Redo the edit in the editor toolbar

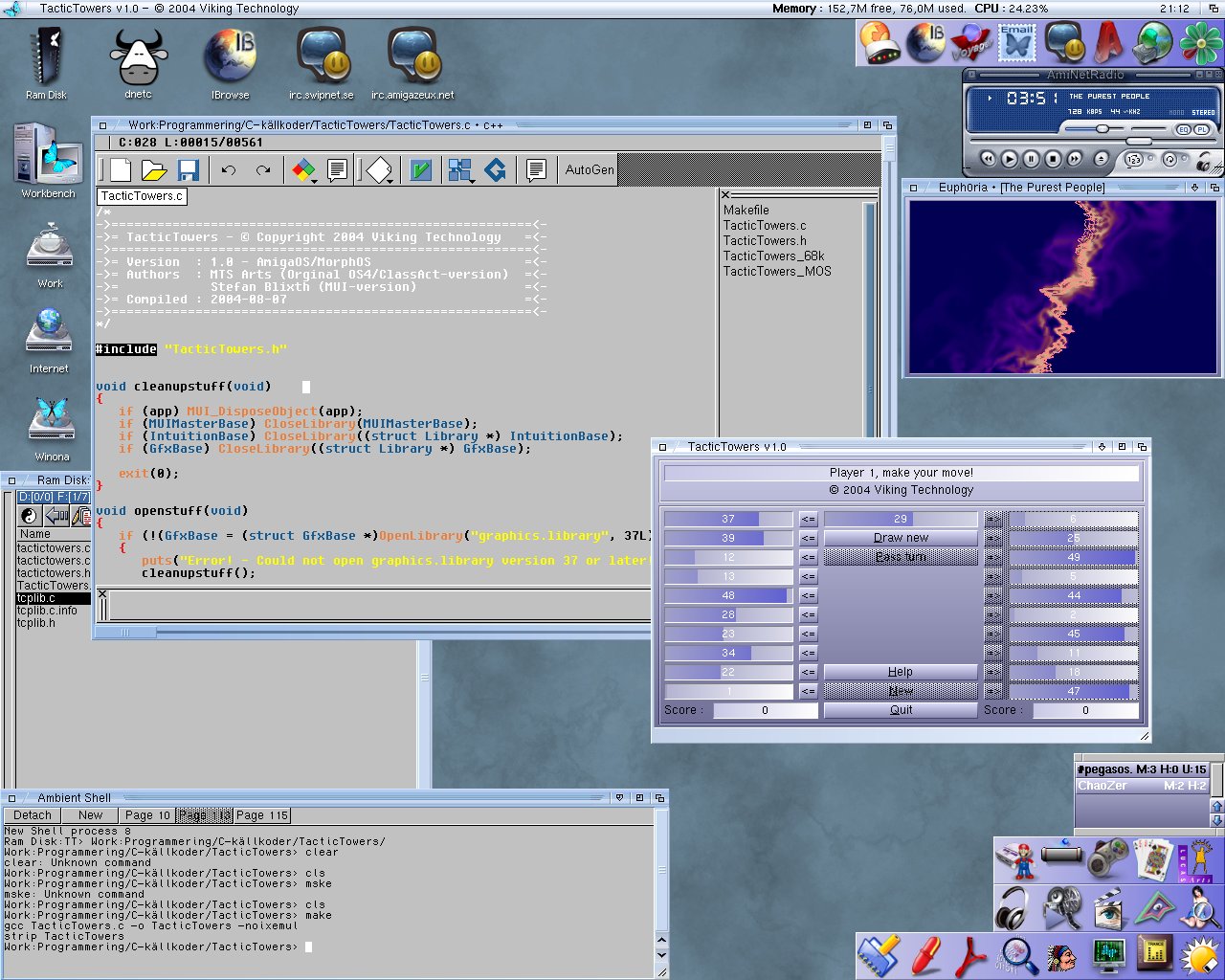pyautogui.click(x=263, y=170)
